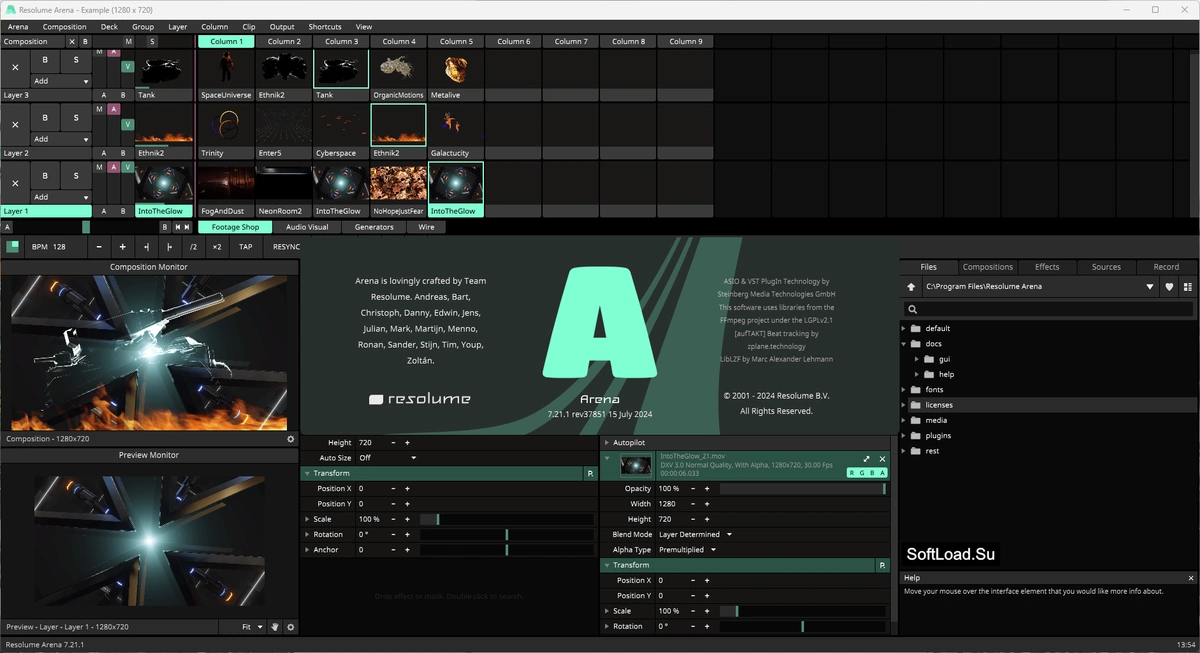Open Layer 1 blend mode Add dropdown

point(61,197)
